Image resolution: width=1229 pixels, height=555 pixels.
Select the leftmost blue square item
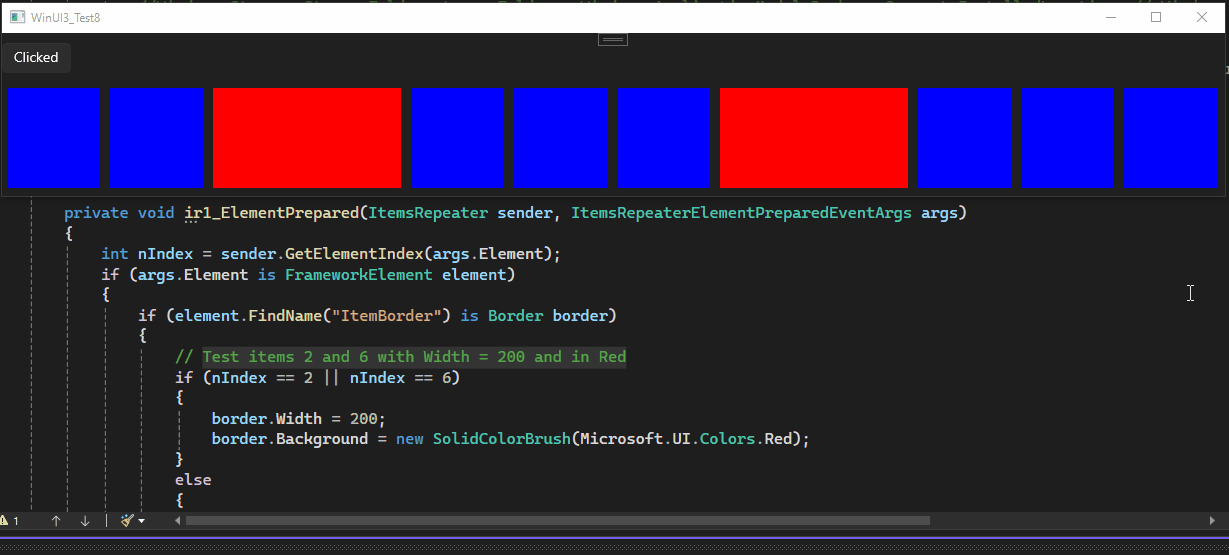(x=54, y=138)
